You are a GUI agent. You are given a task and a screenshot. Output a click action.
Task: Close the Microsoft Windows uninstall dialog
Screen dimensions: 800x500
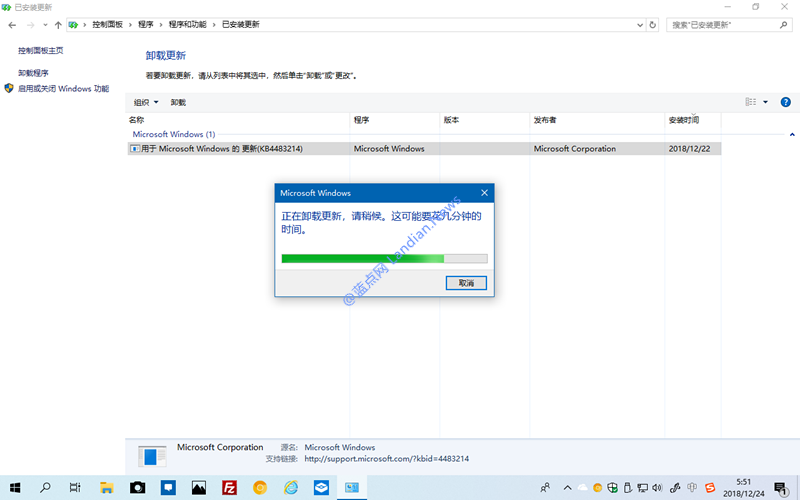click(484, 193)
